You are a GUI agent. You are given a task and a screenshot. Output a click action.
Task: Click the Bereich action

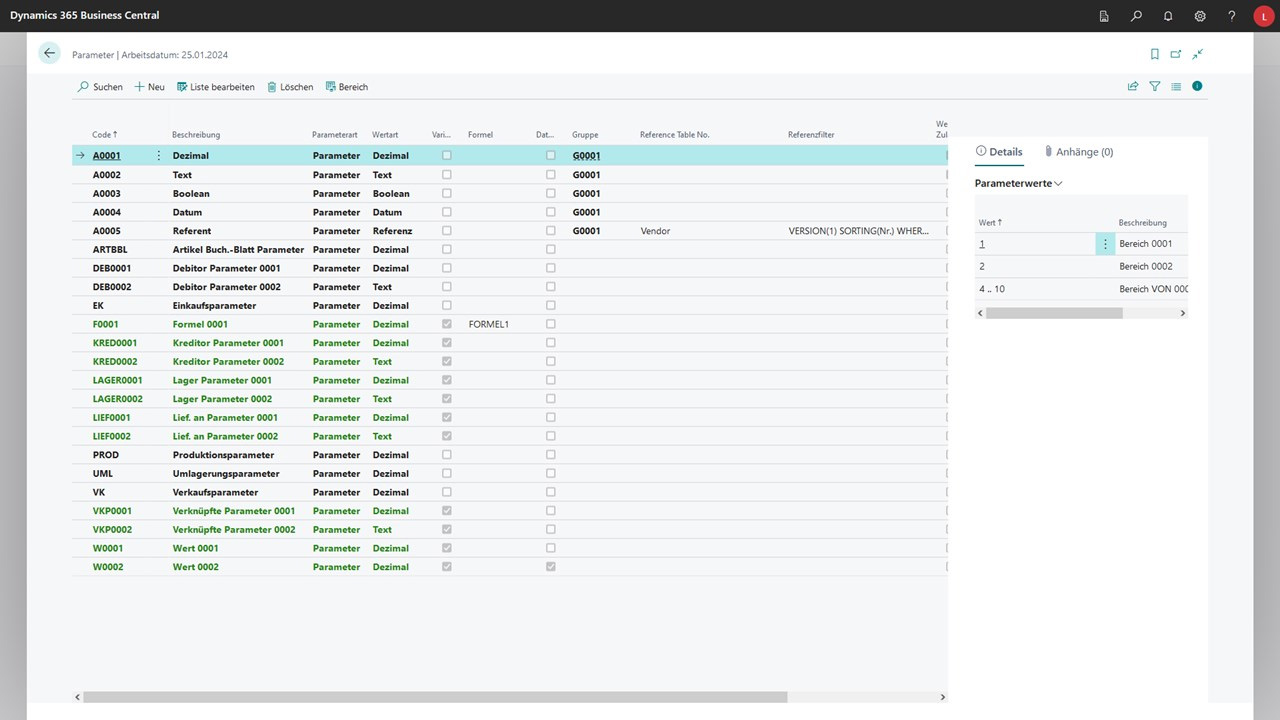point(347,87)
